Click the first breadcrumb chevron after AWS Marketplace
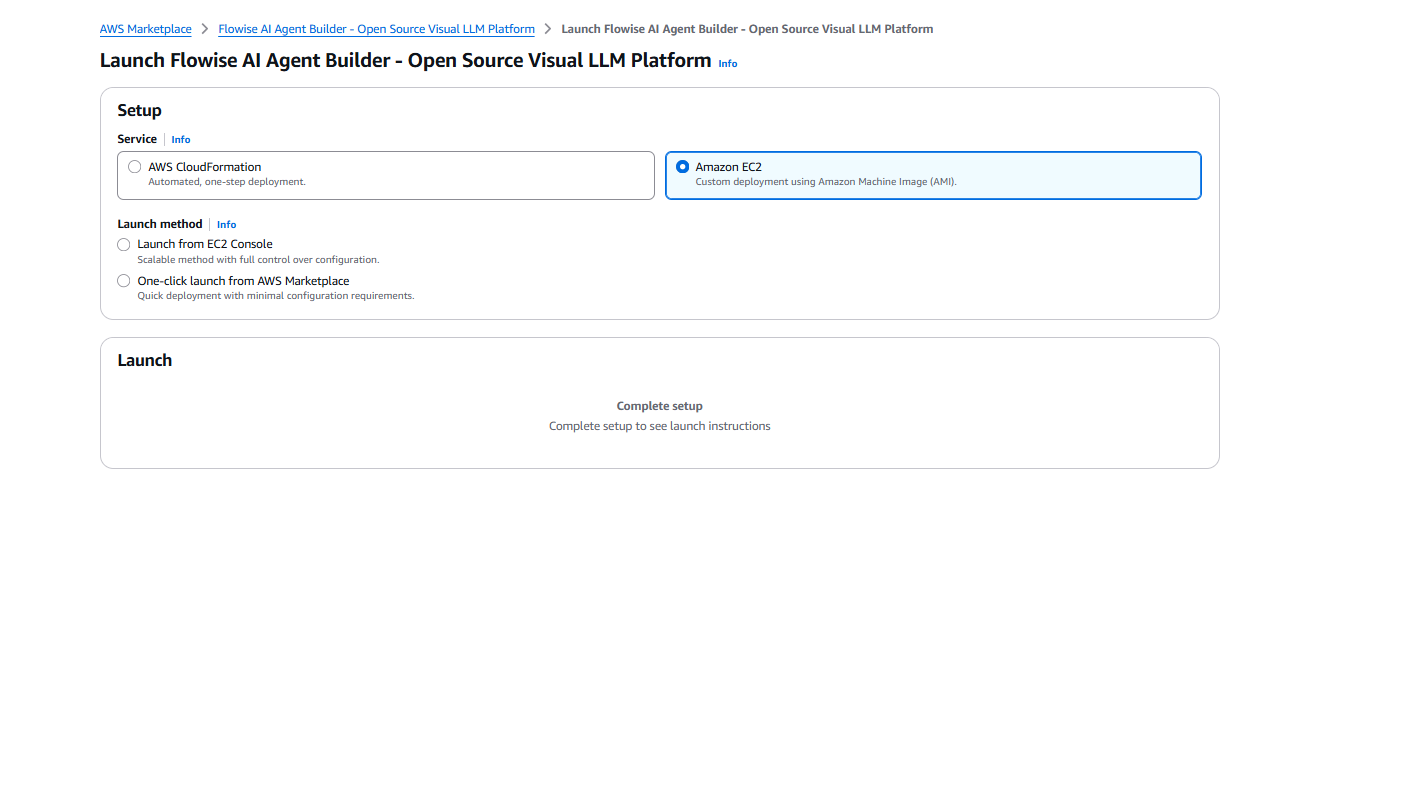The width and height of the screenshot is (1412, 792). [x=205, y=29]
